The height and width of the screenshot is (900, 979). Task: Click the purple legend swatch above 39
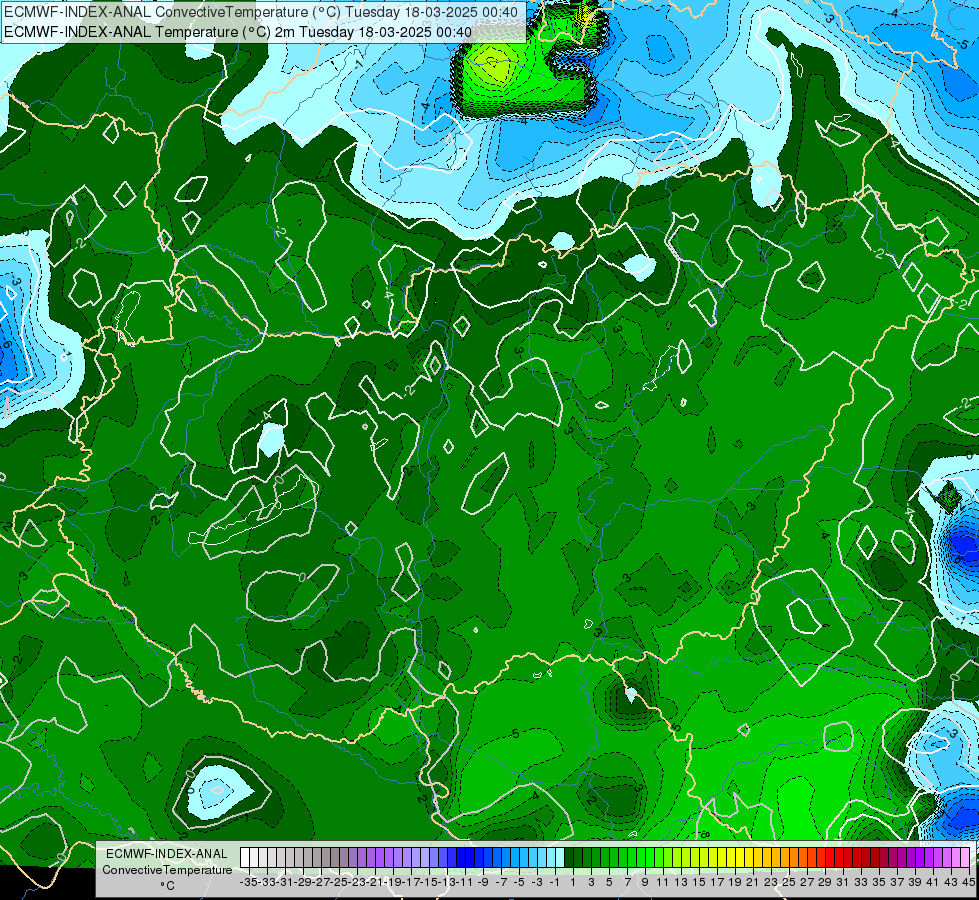[911, 857]
